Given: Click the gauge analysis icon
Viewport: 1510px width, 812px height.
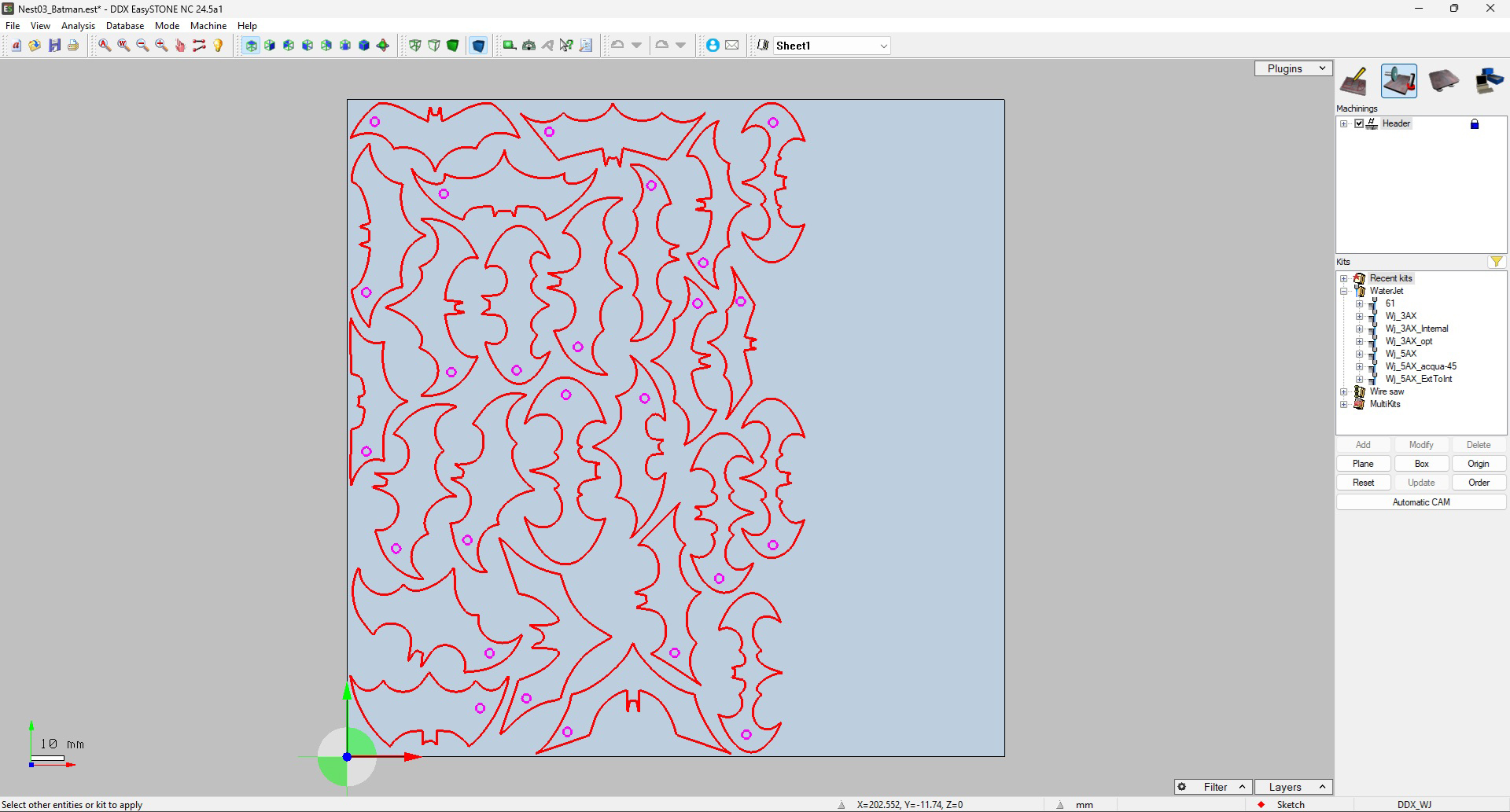Looking at the screenshot, I should [528, 46].
